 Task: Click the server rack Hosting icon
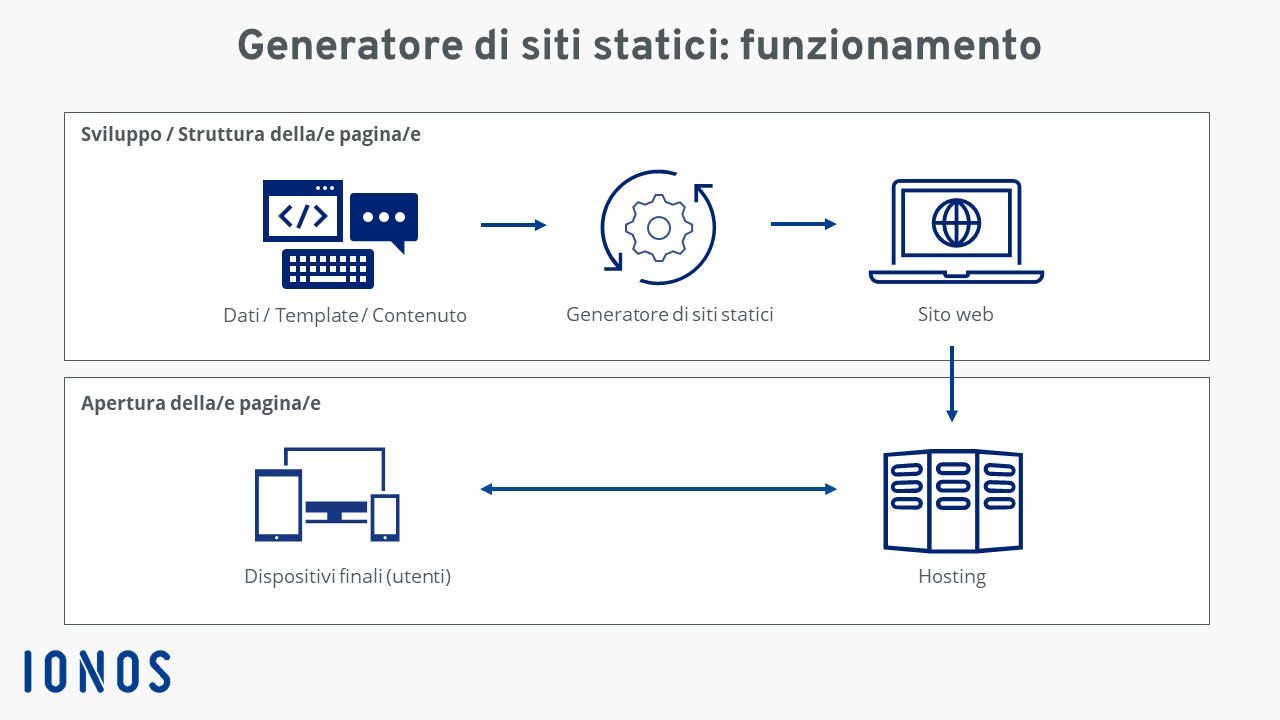click(953, 501)
